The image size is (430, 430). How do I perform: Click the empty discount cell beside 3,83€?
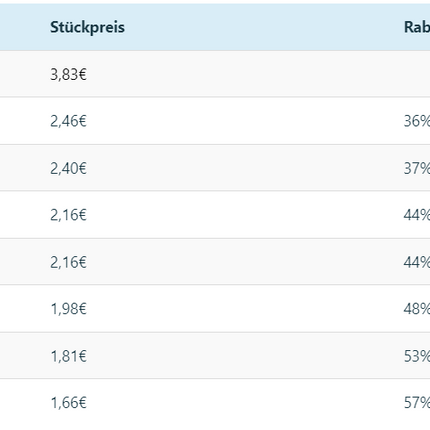pos(417,74)
